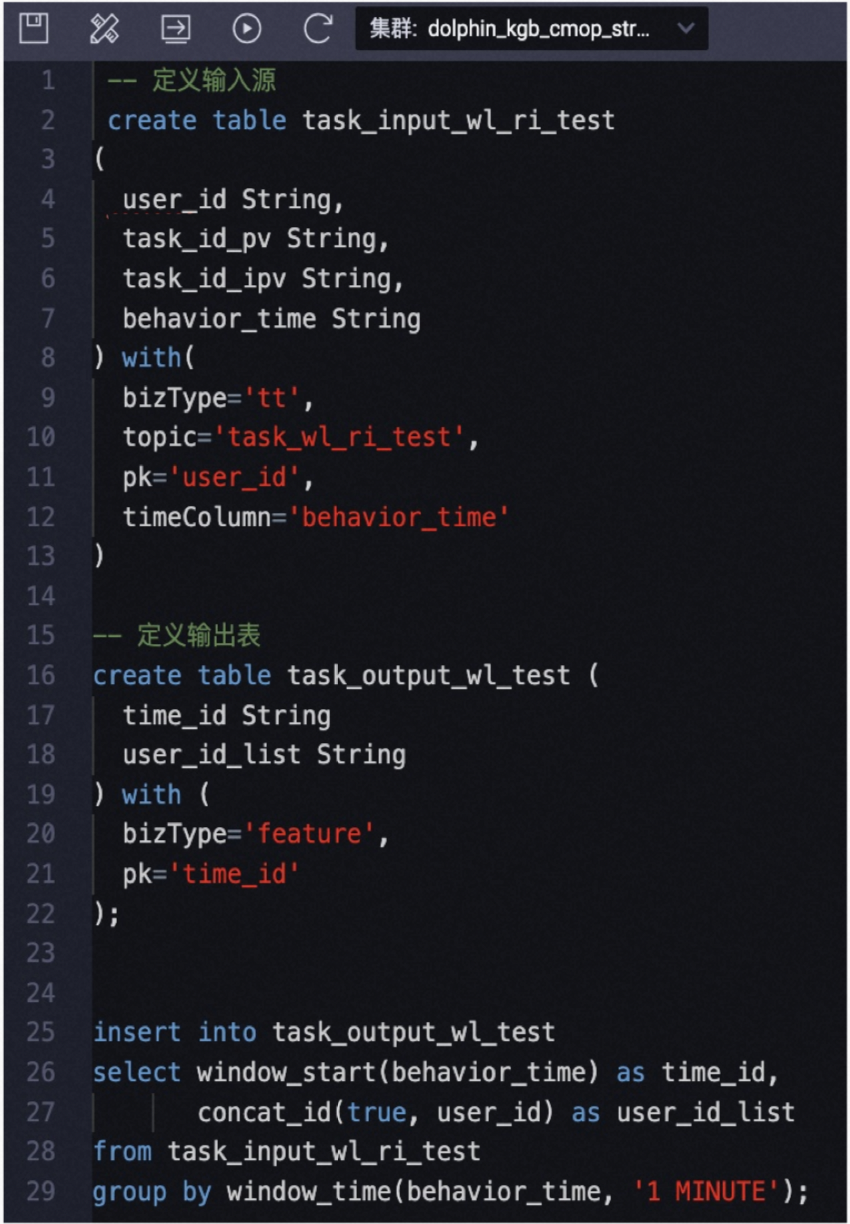Click the 'insert into' keyword line

click(175, 1032)
